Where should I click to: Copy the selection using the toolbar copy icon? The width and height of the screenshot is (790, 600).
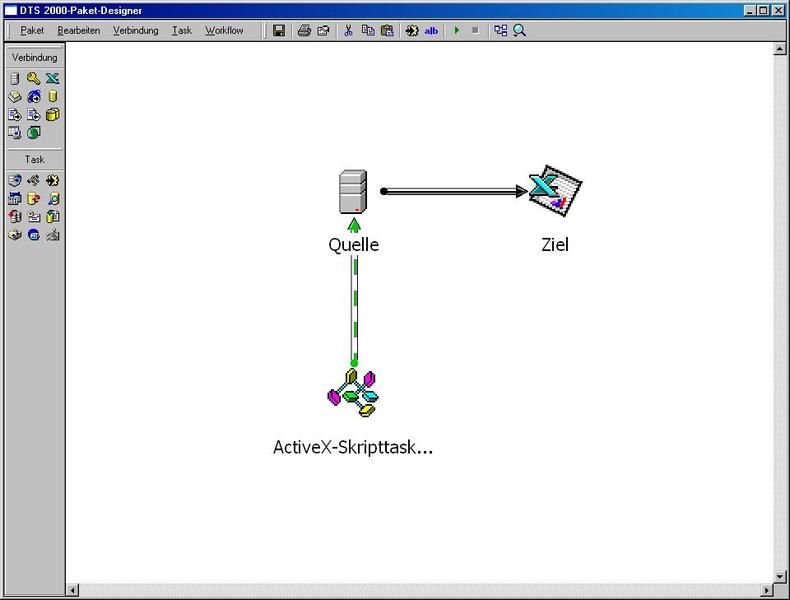point(368,31)
